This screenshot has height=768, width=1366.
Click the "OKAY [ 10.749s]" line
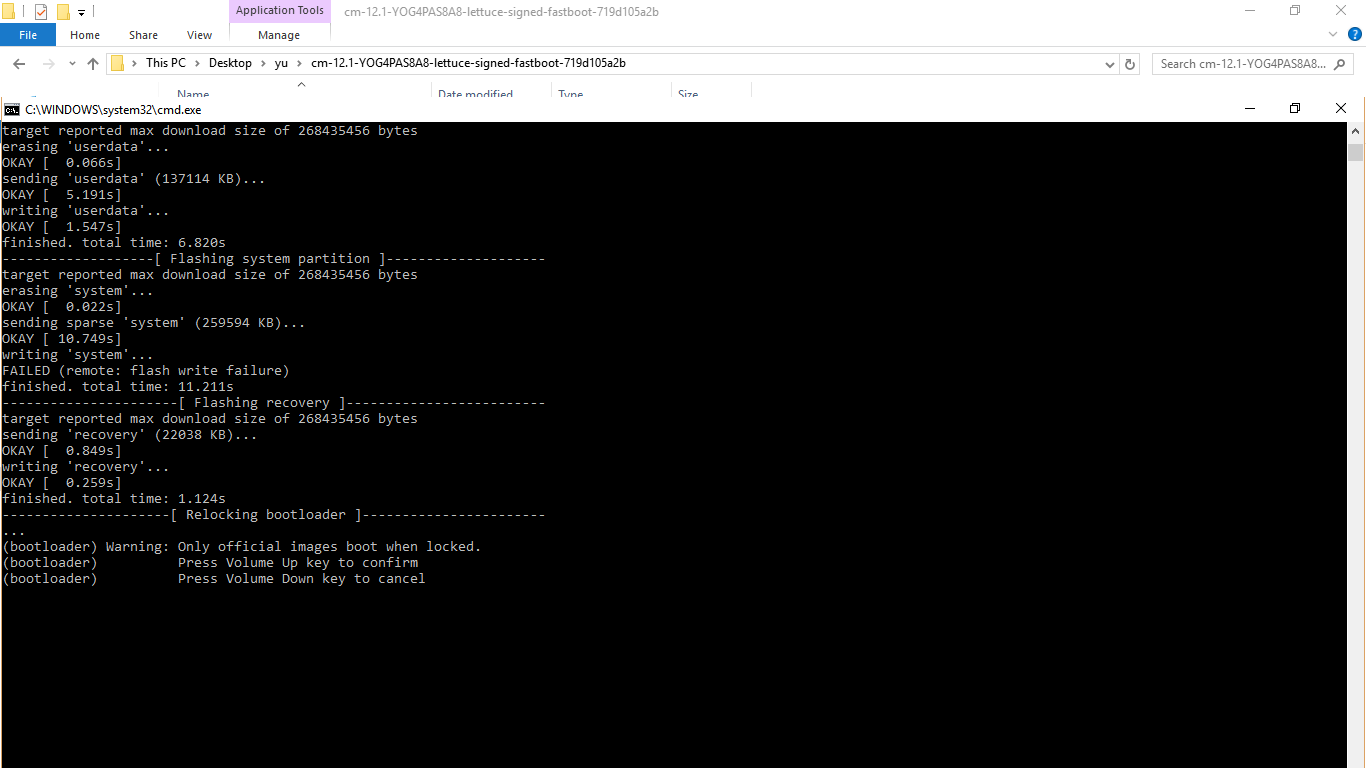point(62,339)
